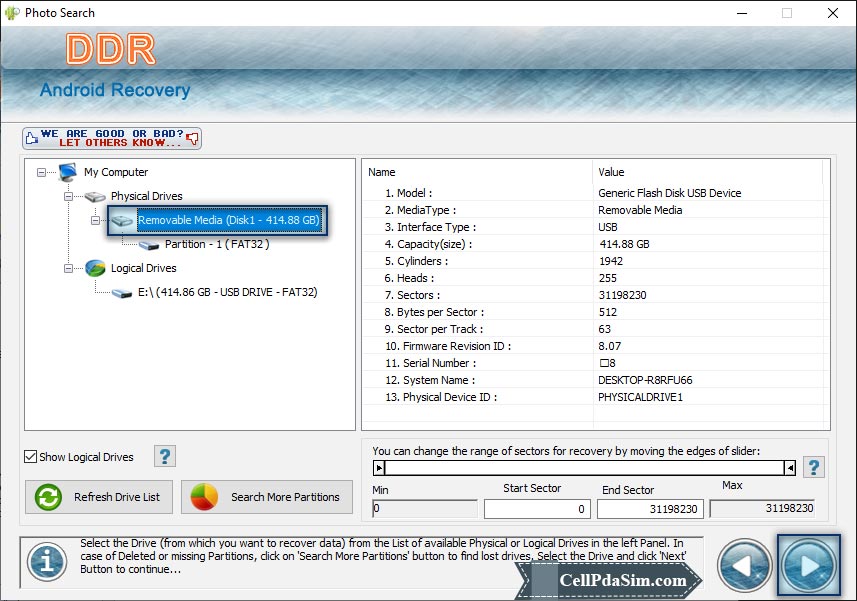Click the Cylinders value 1942

coord(611,261)
